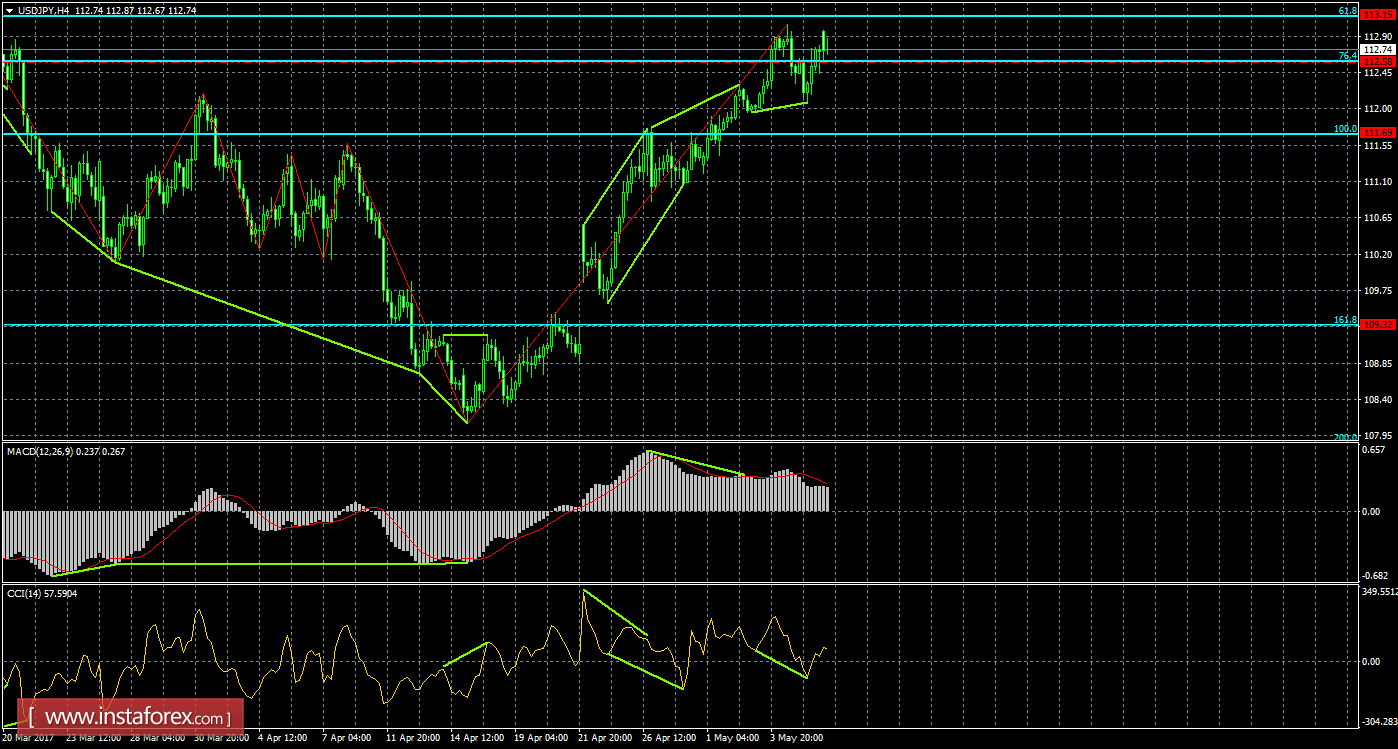Click the MACD 0.00 scale value
The height and width of the screenshot is (749, 1398).
coord(1374,512)
